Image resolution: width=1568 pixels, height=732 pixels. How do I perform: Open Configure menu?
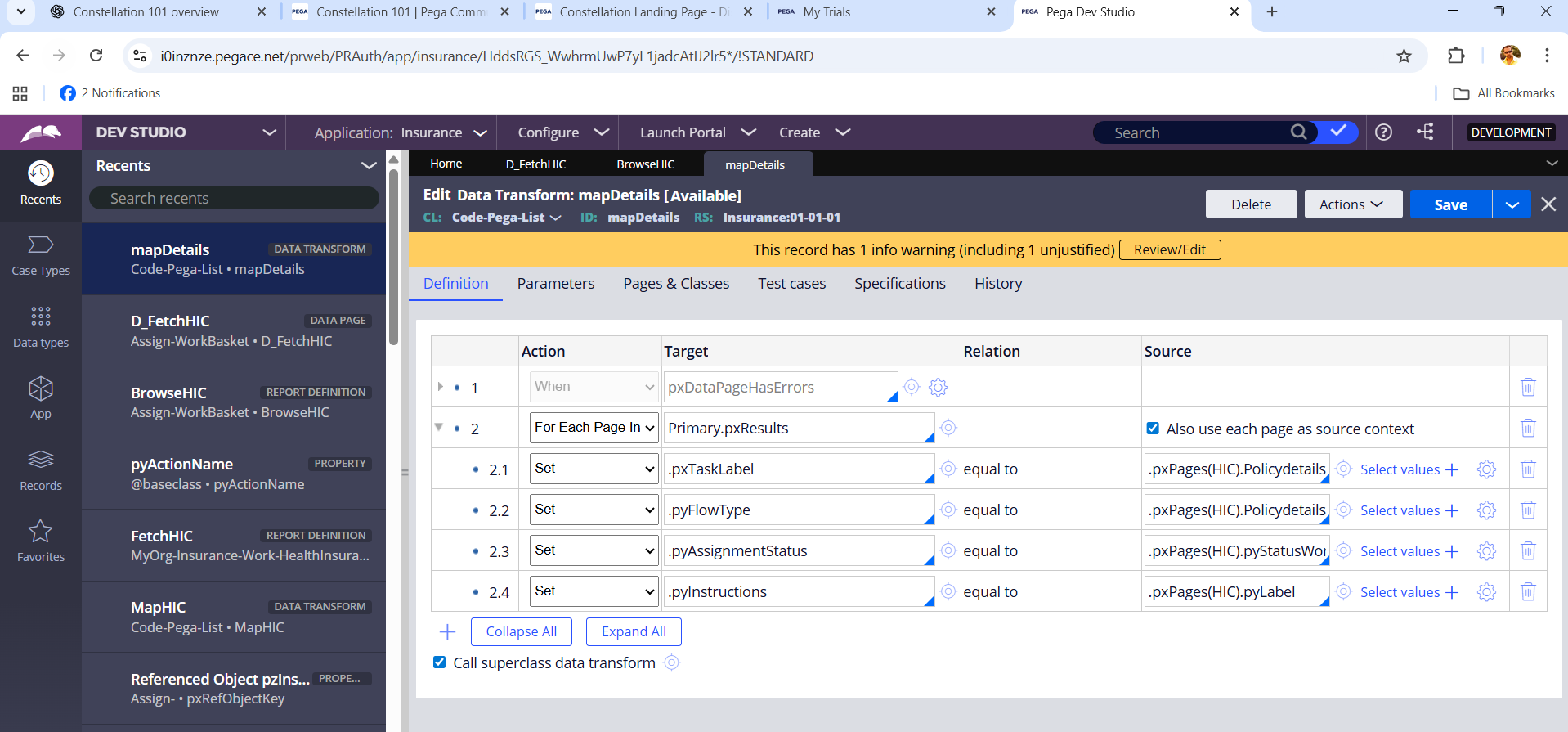pyautogui.click(x=563, y=132)
